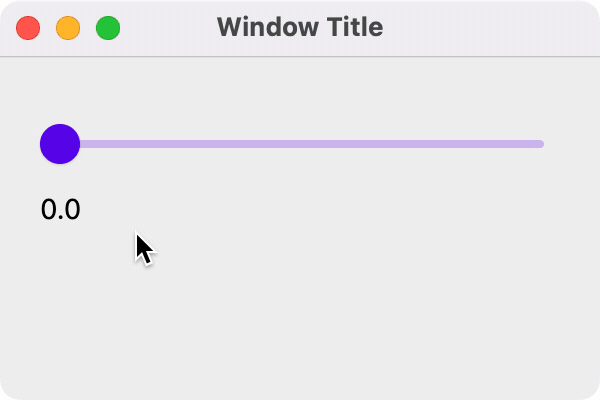Click the middle of the slider track
The height and width of the screenshot is (400, 600).
coord(300,144)
